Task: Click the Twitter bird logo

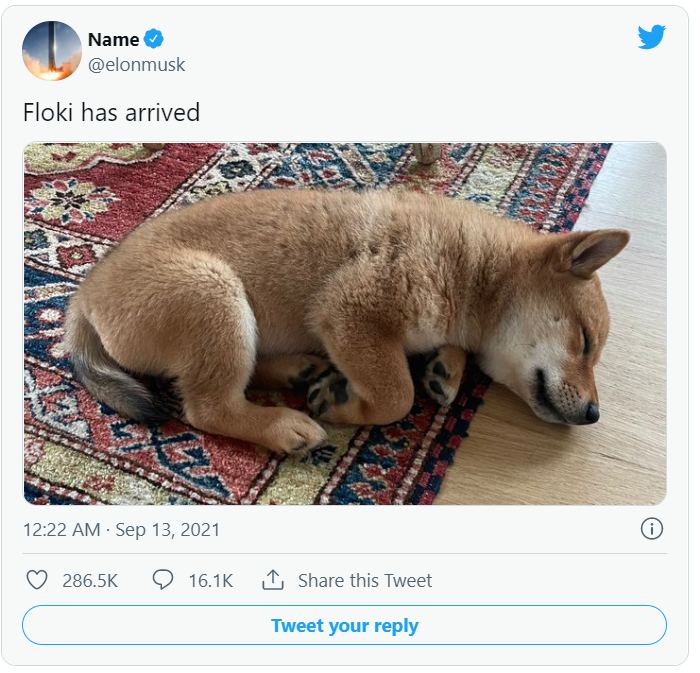Action: click(651, 37)
